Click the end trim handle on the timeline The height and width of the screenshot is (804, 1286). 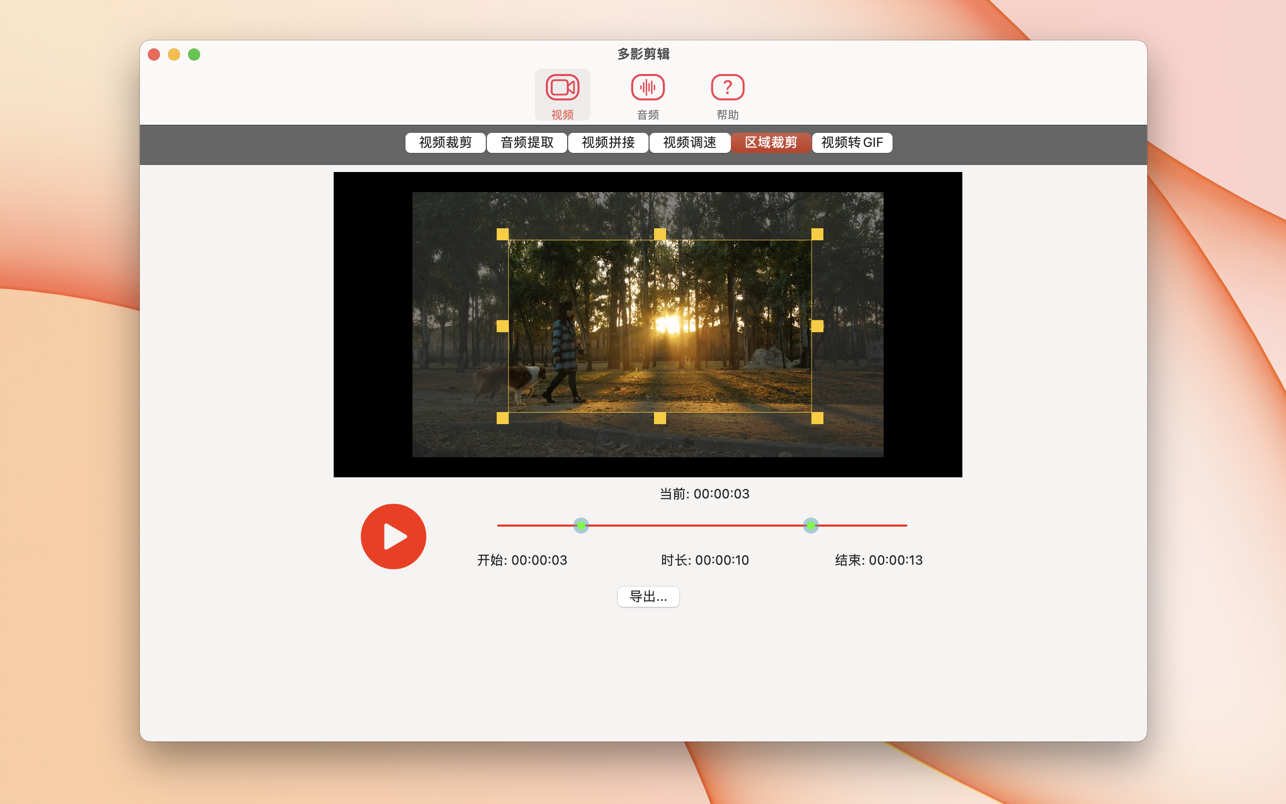point(811,525)
